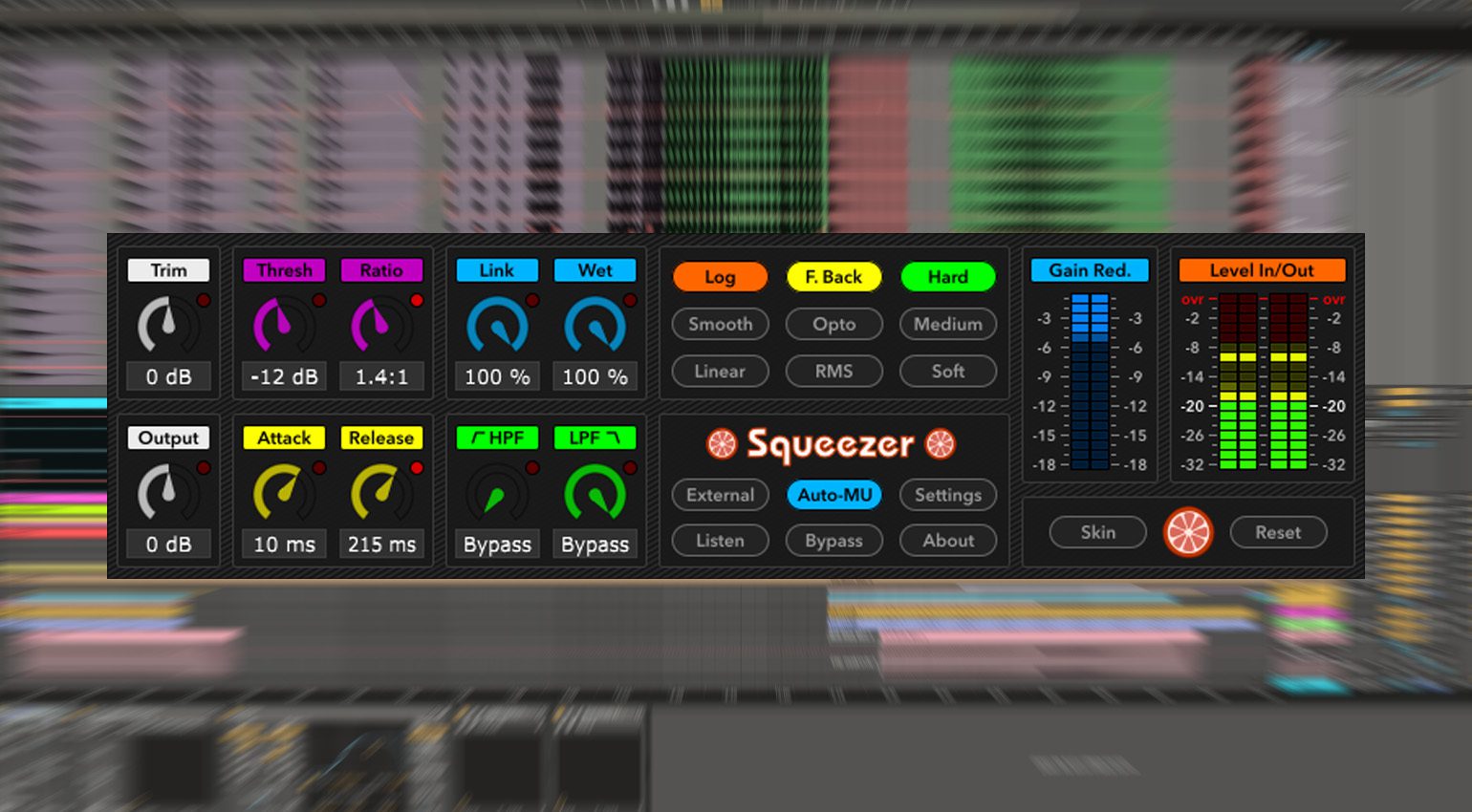Click the blue Wet knob
Viewport: 1472px width, 812px height.
click(595, 324)
